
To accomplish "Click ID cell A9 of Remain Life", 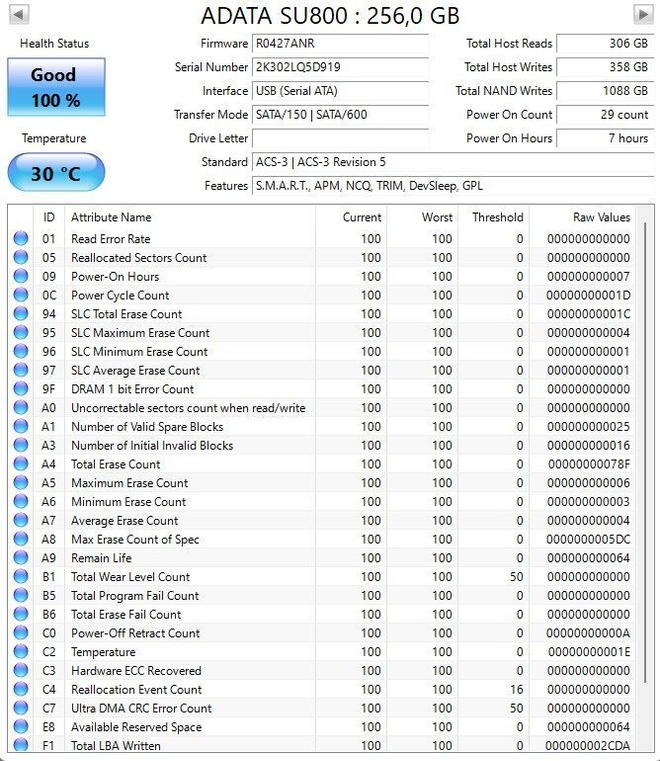I will 49,558.
